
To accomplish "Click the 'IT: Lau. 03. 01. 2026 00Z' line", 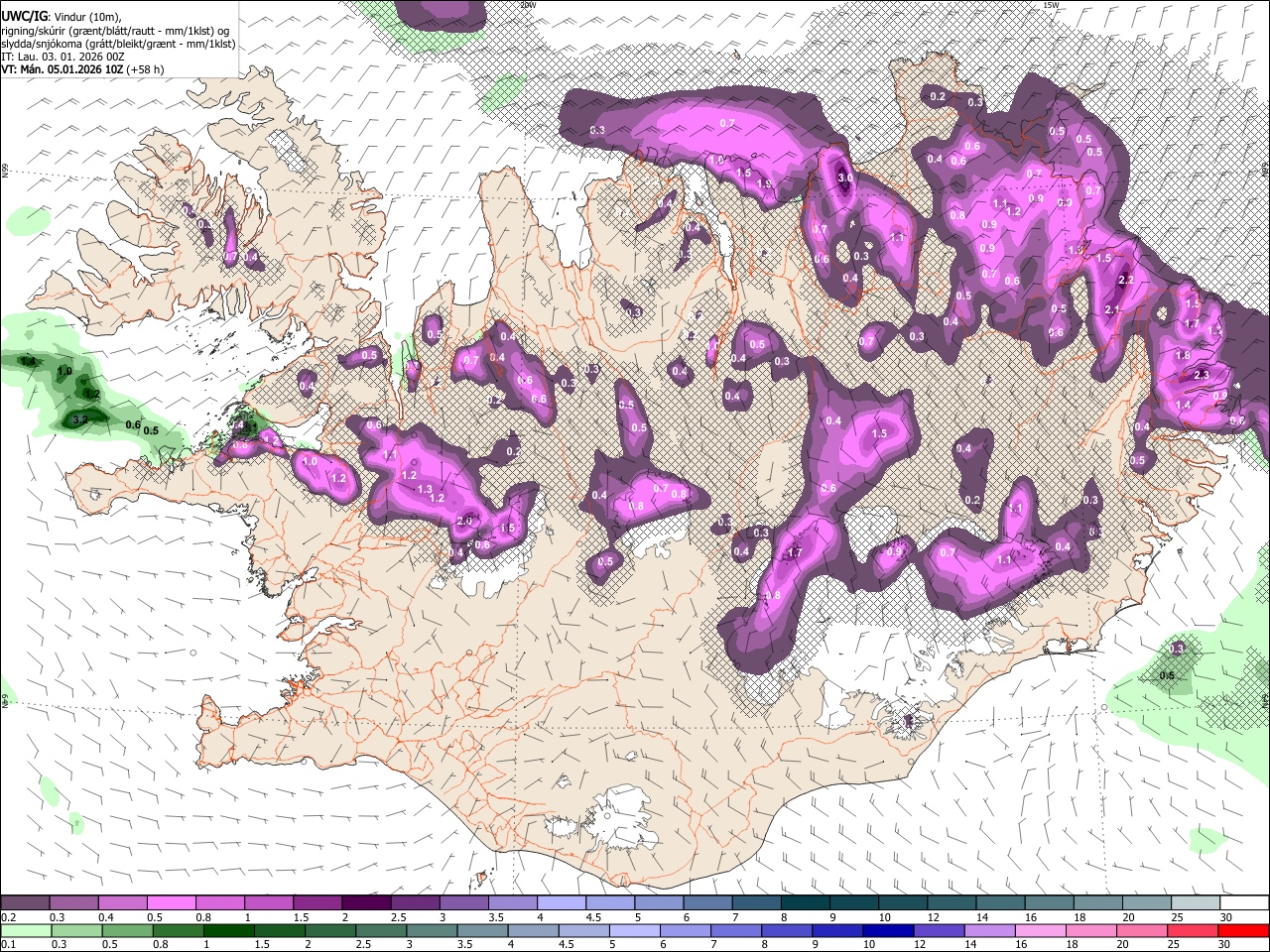I will [x=63, y=57].
